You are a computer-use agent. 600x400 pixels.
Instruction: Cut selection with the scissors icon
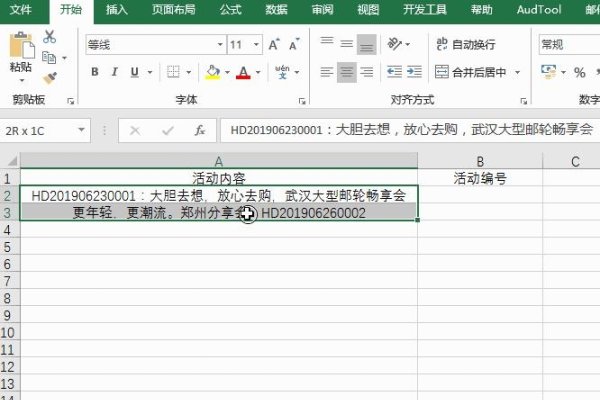49,37
